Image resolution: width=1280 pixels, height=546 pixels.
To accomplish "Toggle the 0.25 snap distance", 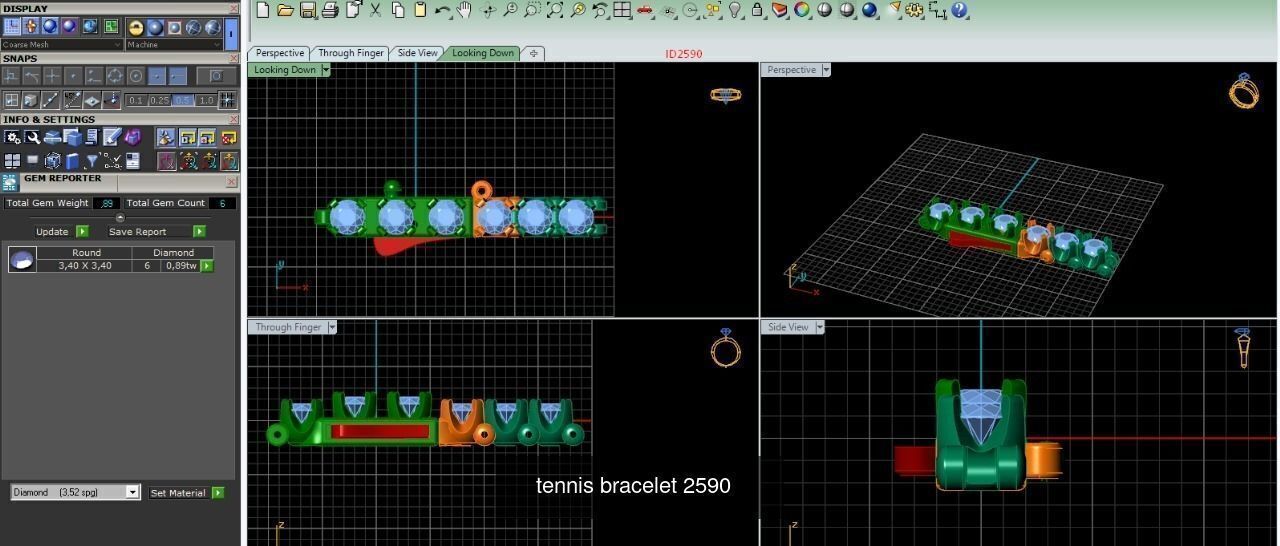I will tap(159, 100).
